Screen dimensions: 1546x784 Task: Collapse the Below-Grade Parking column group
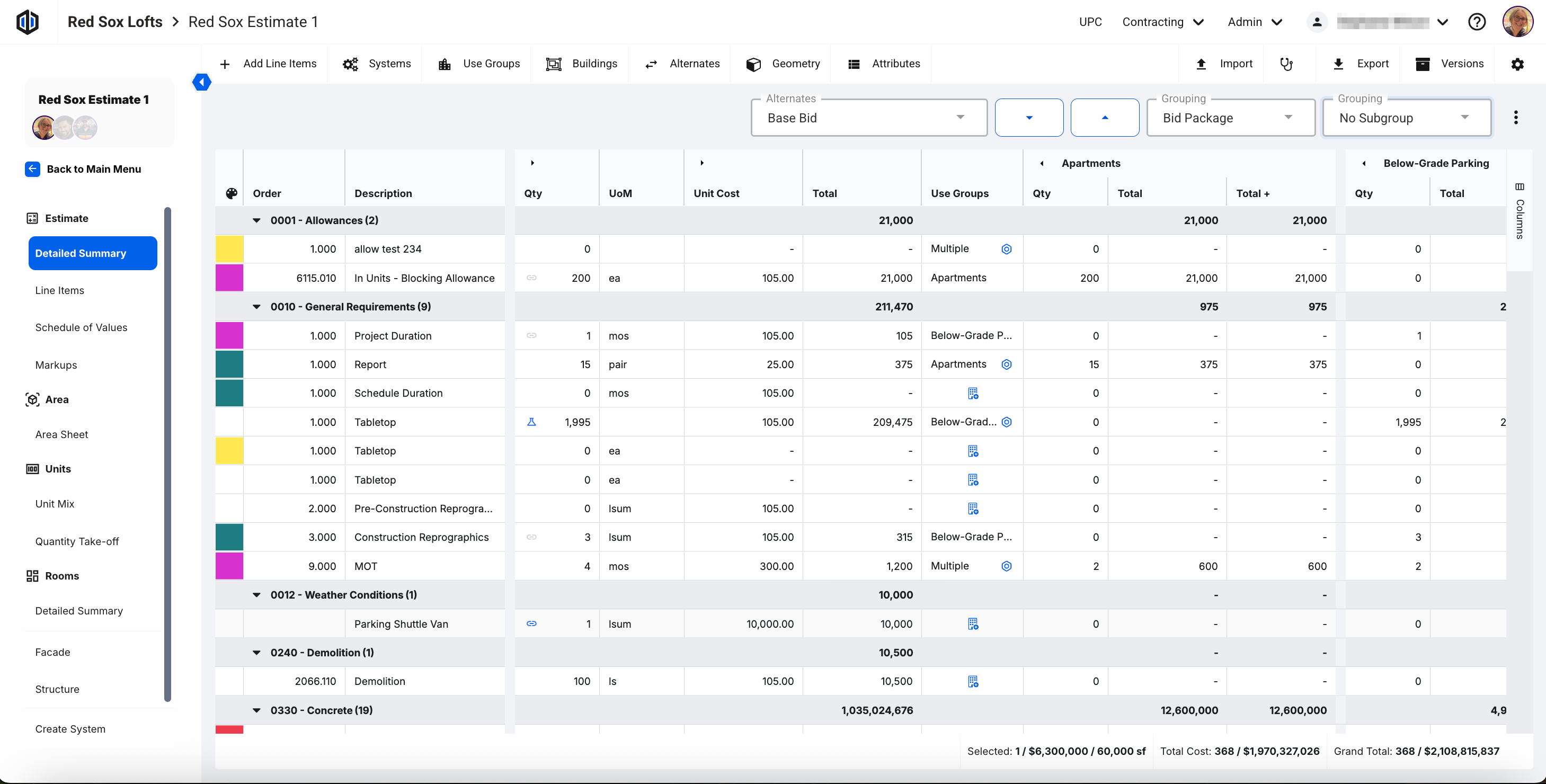1364,163
